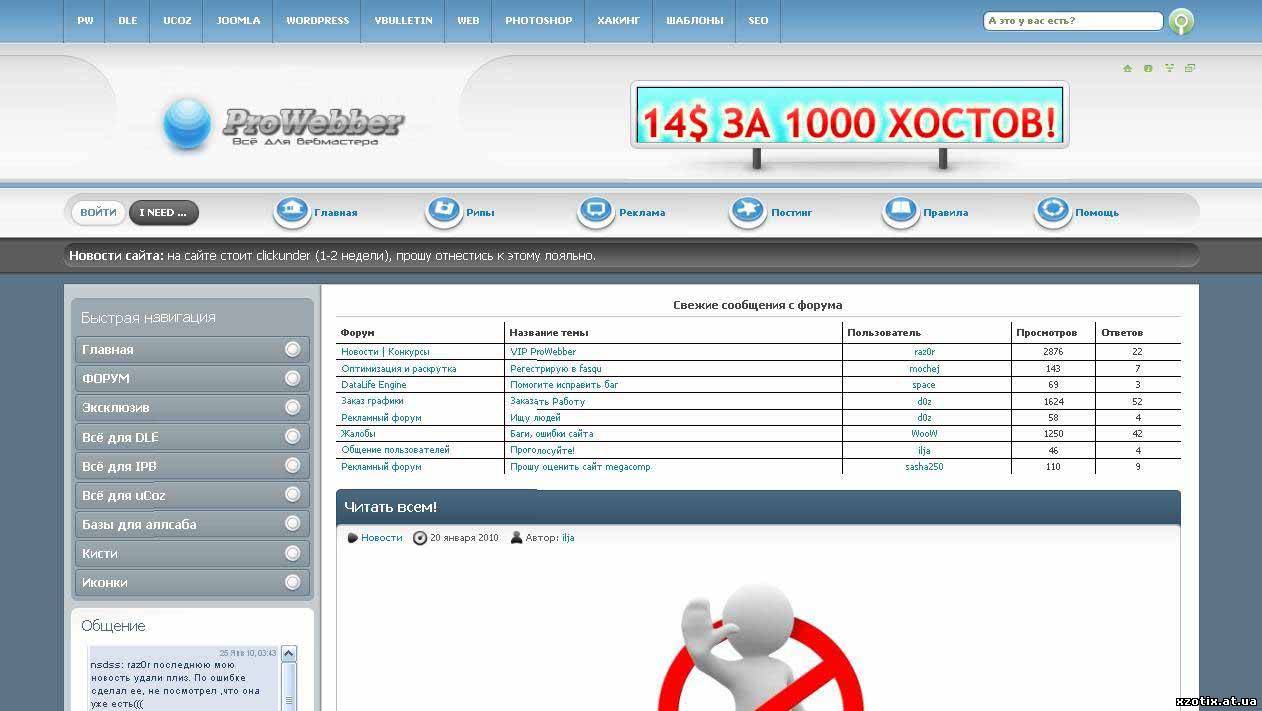Open the VIP ProWebber forum topic link
The height and width of the screenshot is (711, 1262).
543,352
